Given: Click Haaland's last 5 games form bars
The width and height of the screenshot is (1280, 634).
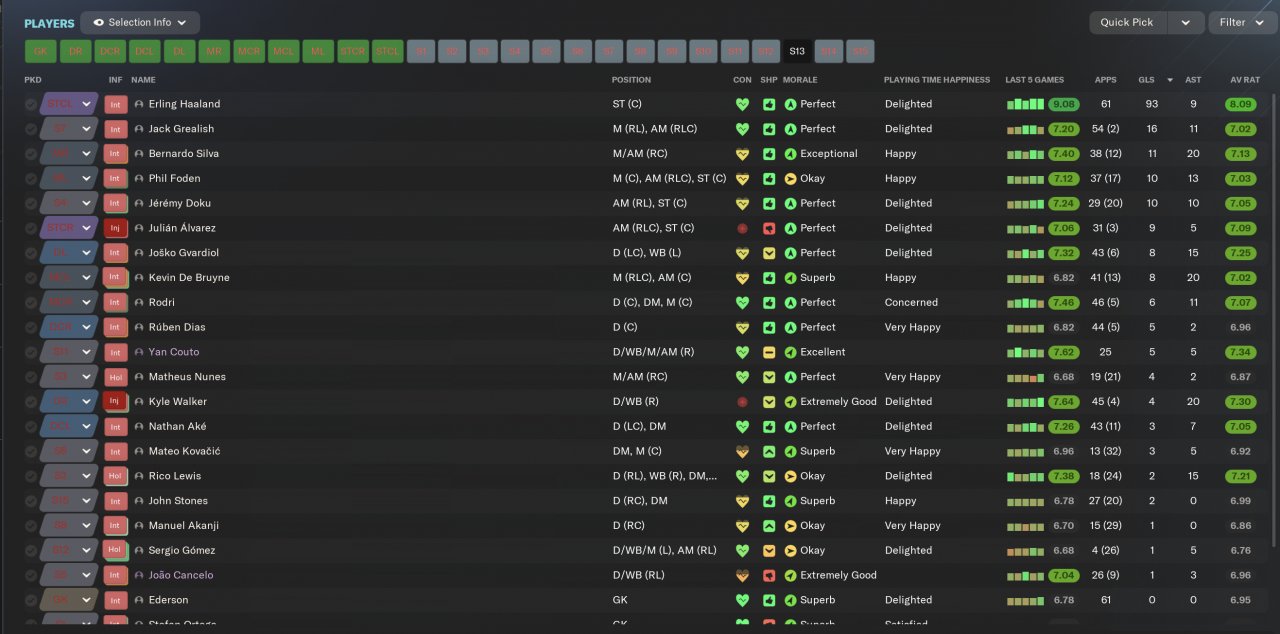Looking at the screenshot, I should [x=1025, y=104].
